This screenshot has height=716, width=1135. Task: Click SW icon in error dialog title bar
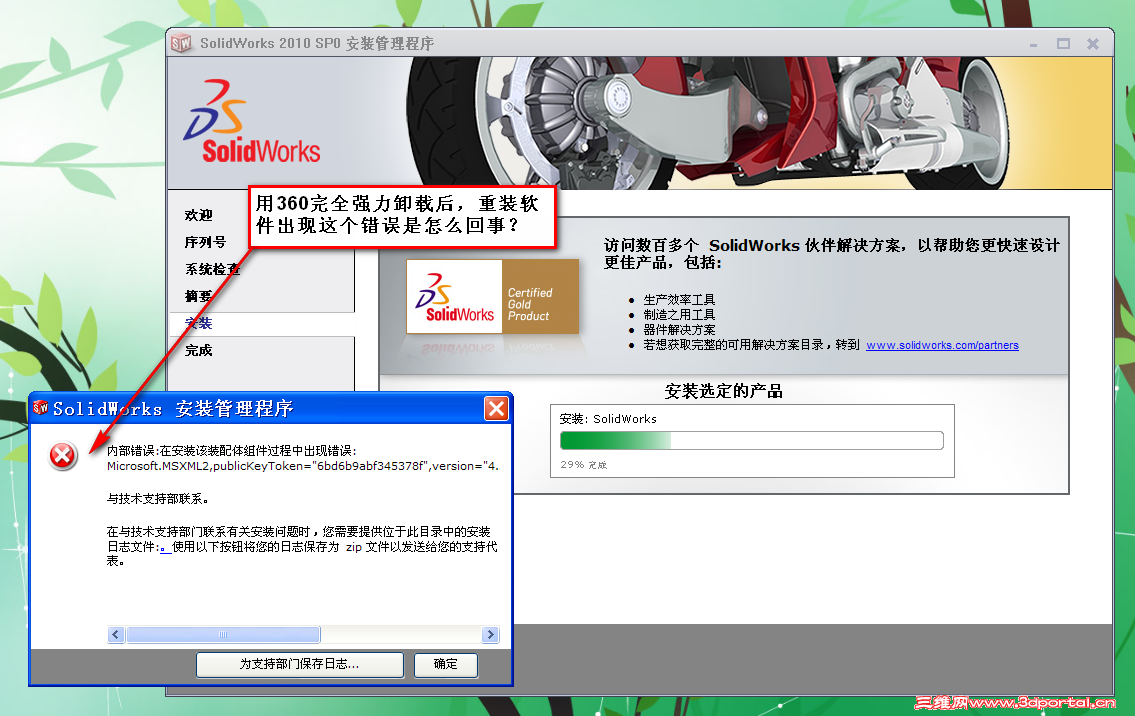pyautogui.click(x=41, y=408)
